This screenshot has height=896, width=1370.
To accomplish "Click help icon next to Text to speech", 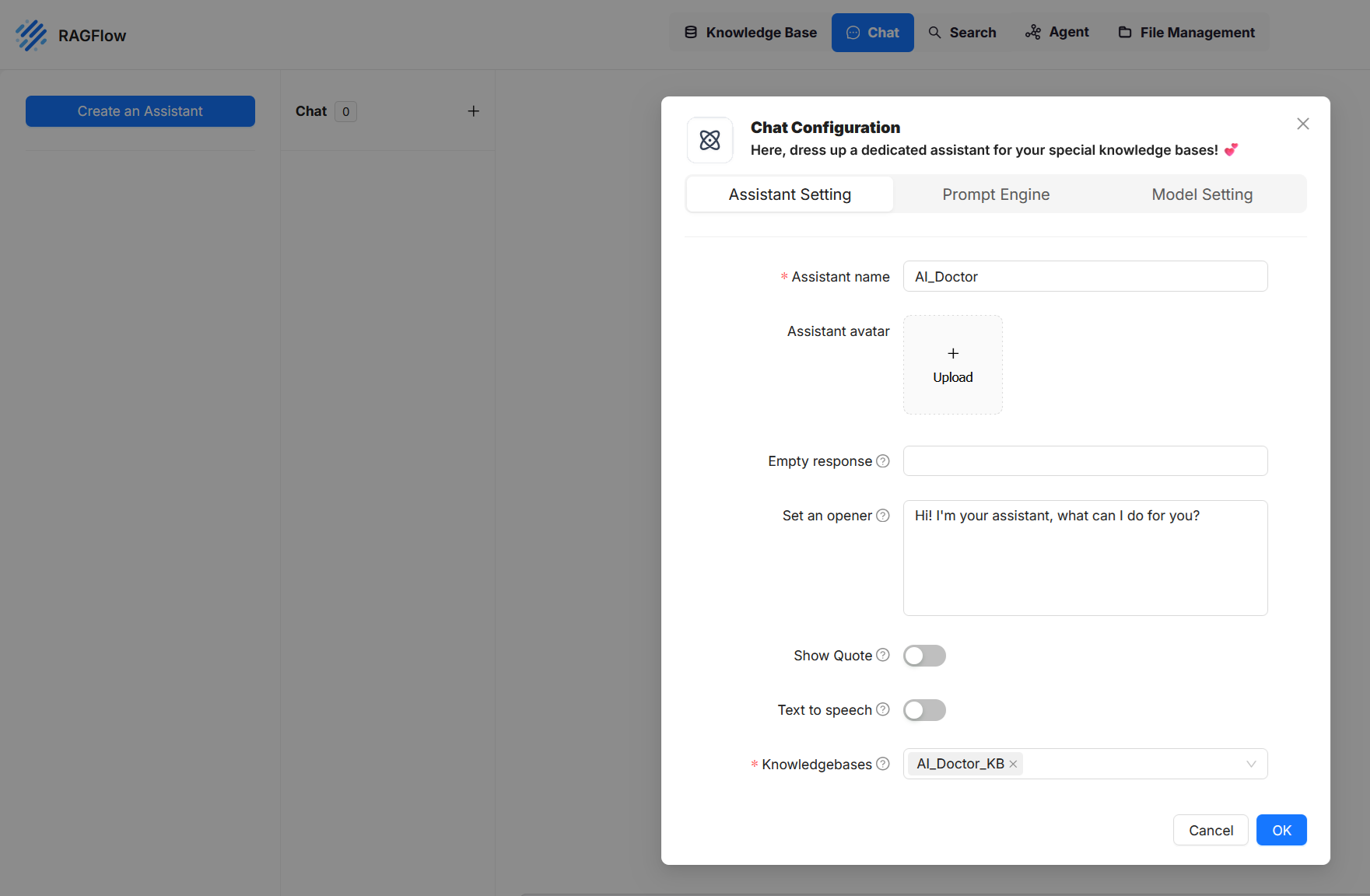I will tap(883, 709).
